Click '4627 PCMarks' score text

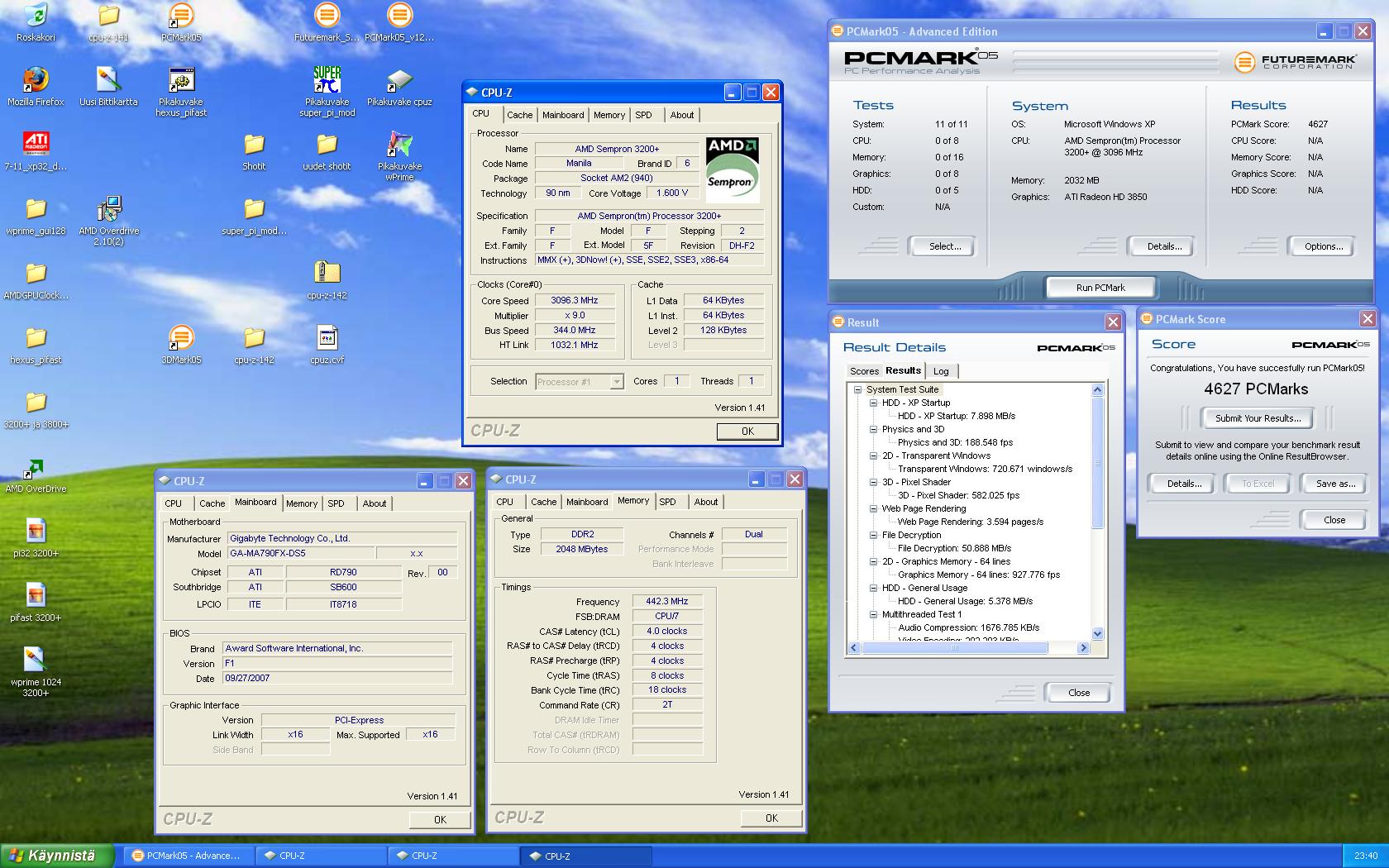pyautogui.click(x=1256, y=389)
